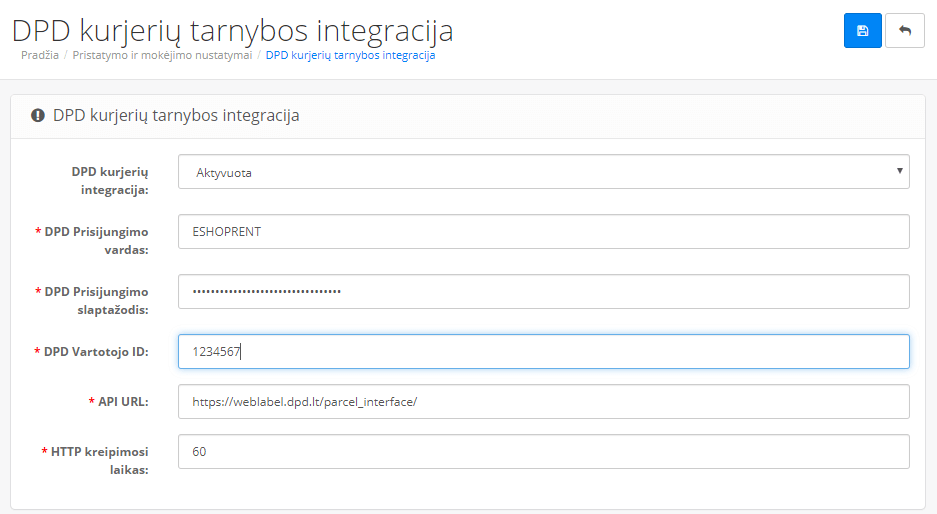Open the DPD kurjerių integracija dropdown
This screenshot has height=514, width=937.
click(x=543, y=172)
